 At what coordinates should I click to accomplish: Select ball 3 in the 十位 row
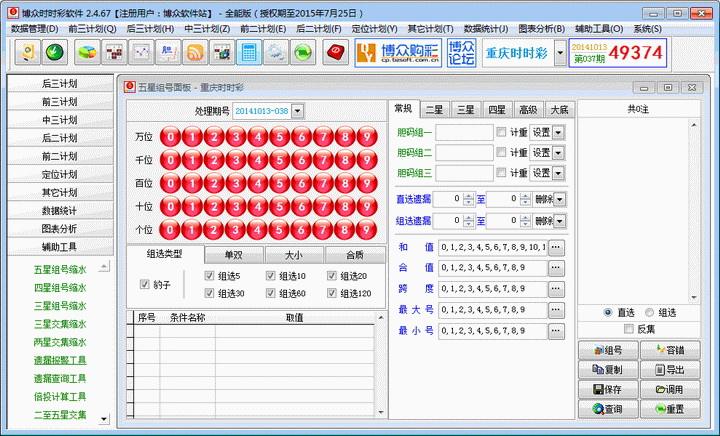tap(236, 206)
